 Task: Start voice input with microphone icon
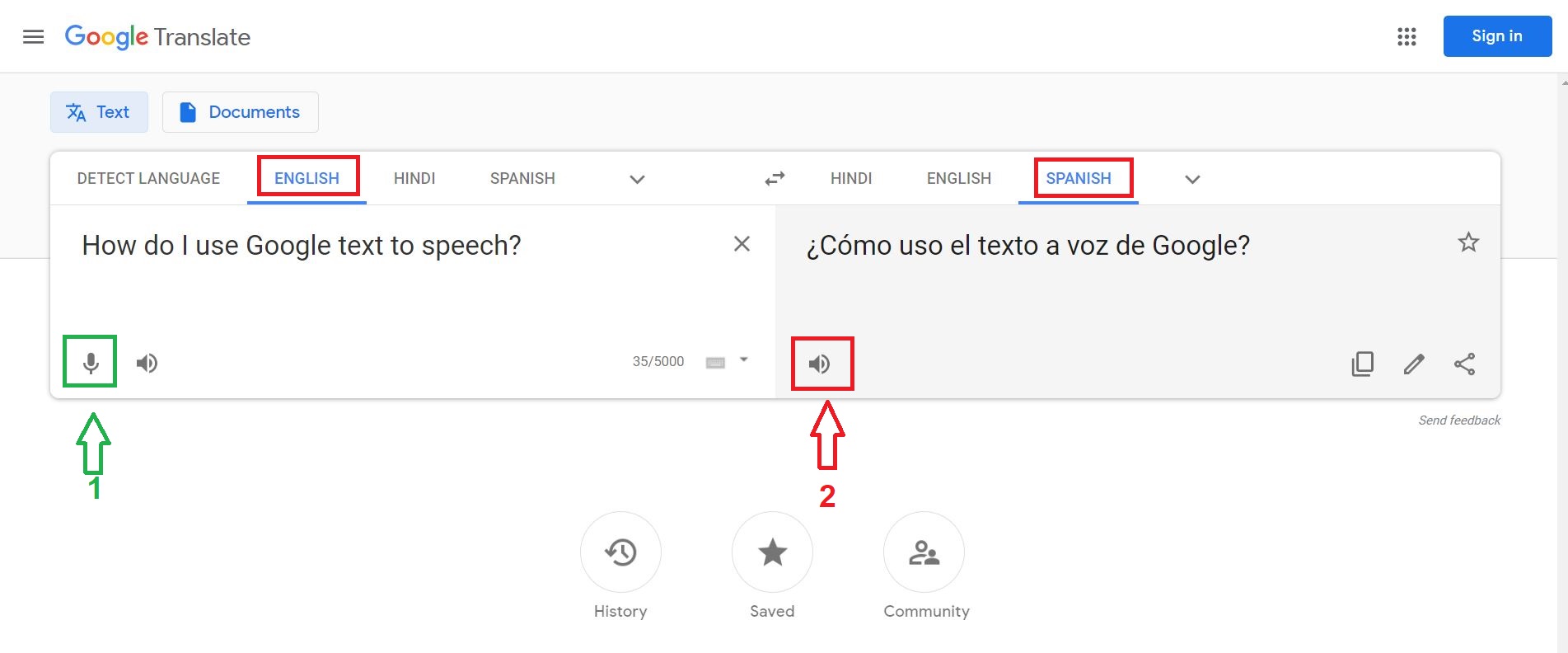point(91,363)
